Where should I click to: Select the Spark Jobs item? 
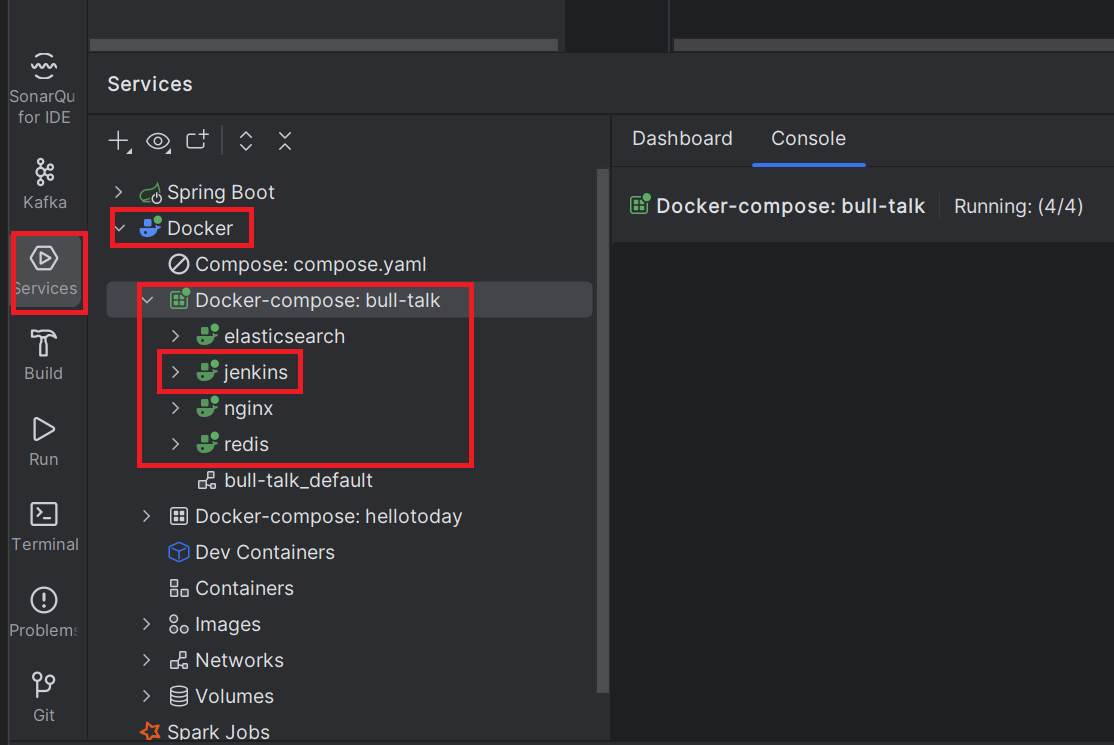click(205, 732)
